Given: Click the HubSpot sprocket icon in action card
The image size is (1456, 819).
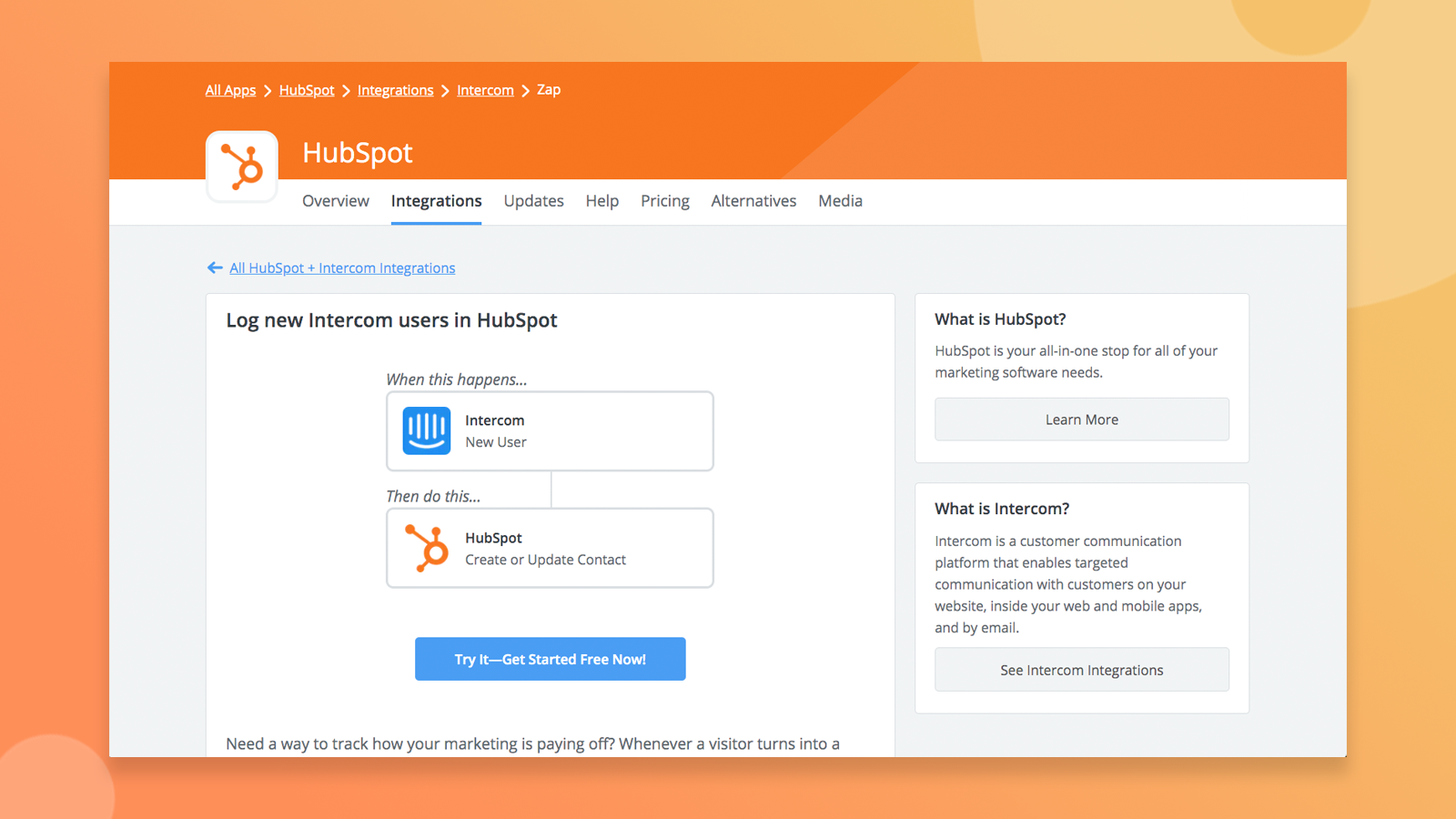Looking at the screenshot, I should point(427,548).
